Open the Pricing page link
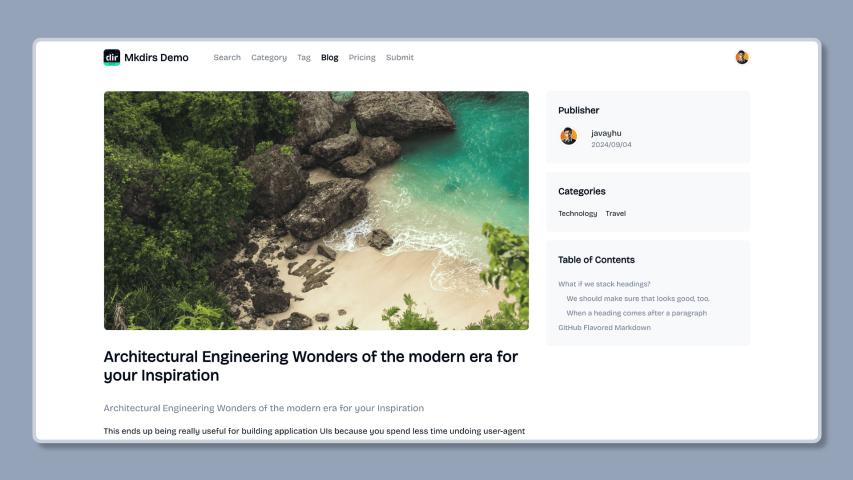The width and height of the screenshot is (853, 480). click(362, 57)
